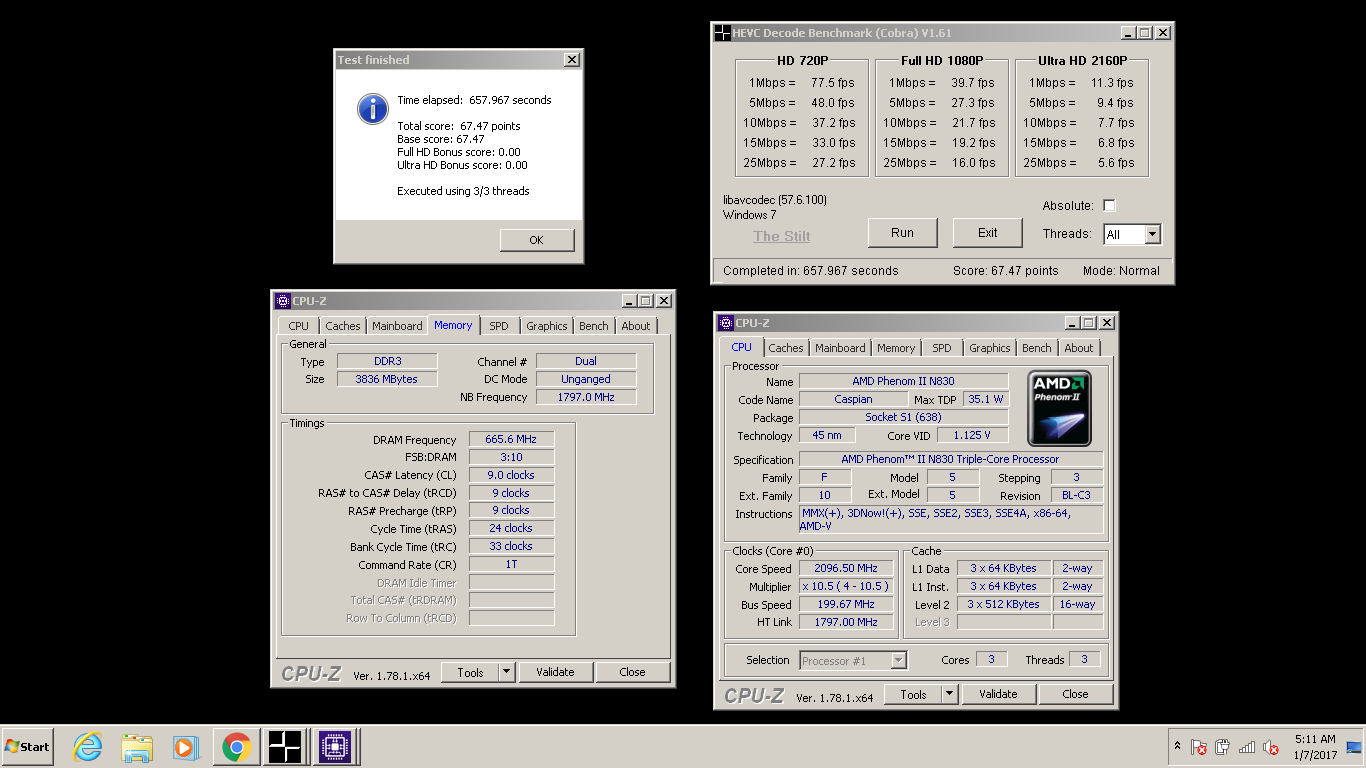Open Windows Explorer folder icon on taskbar

(x=137, y=747)
